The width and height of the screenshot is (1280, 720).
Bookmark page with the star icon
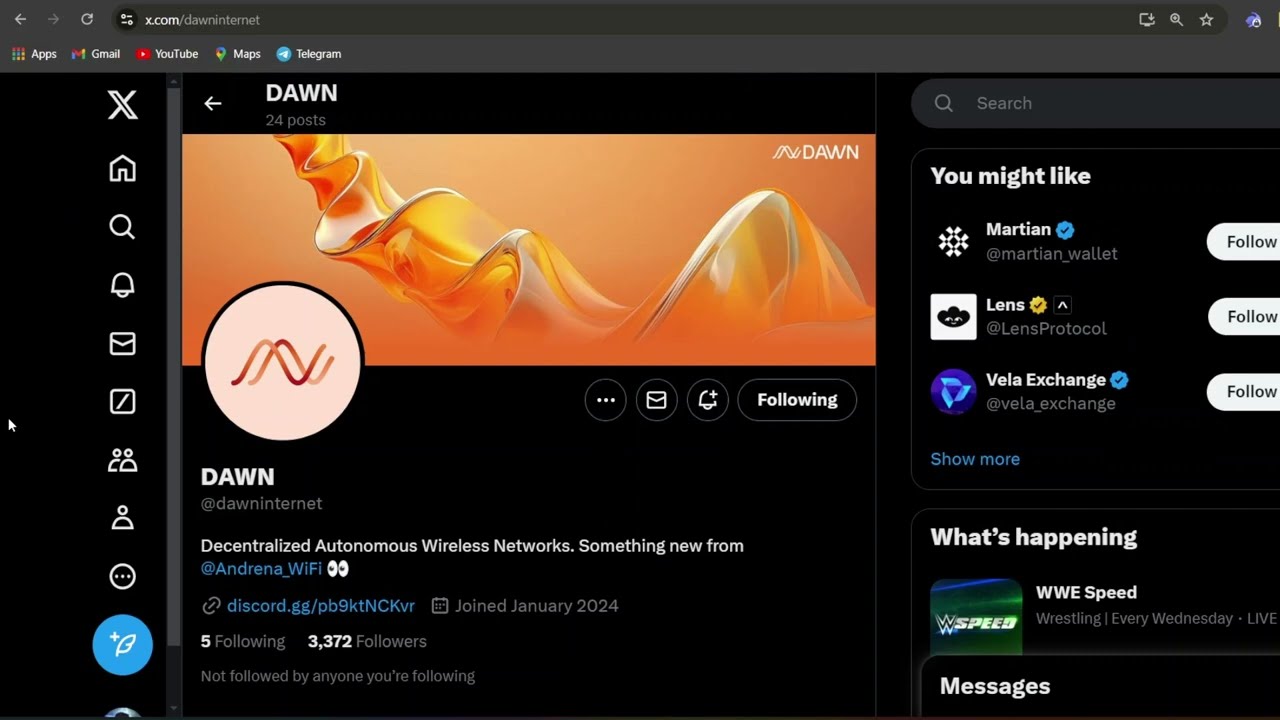(1206, 20)
